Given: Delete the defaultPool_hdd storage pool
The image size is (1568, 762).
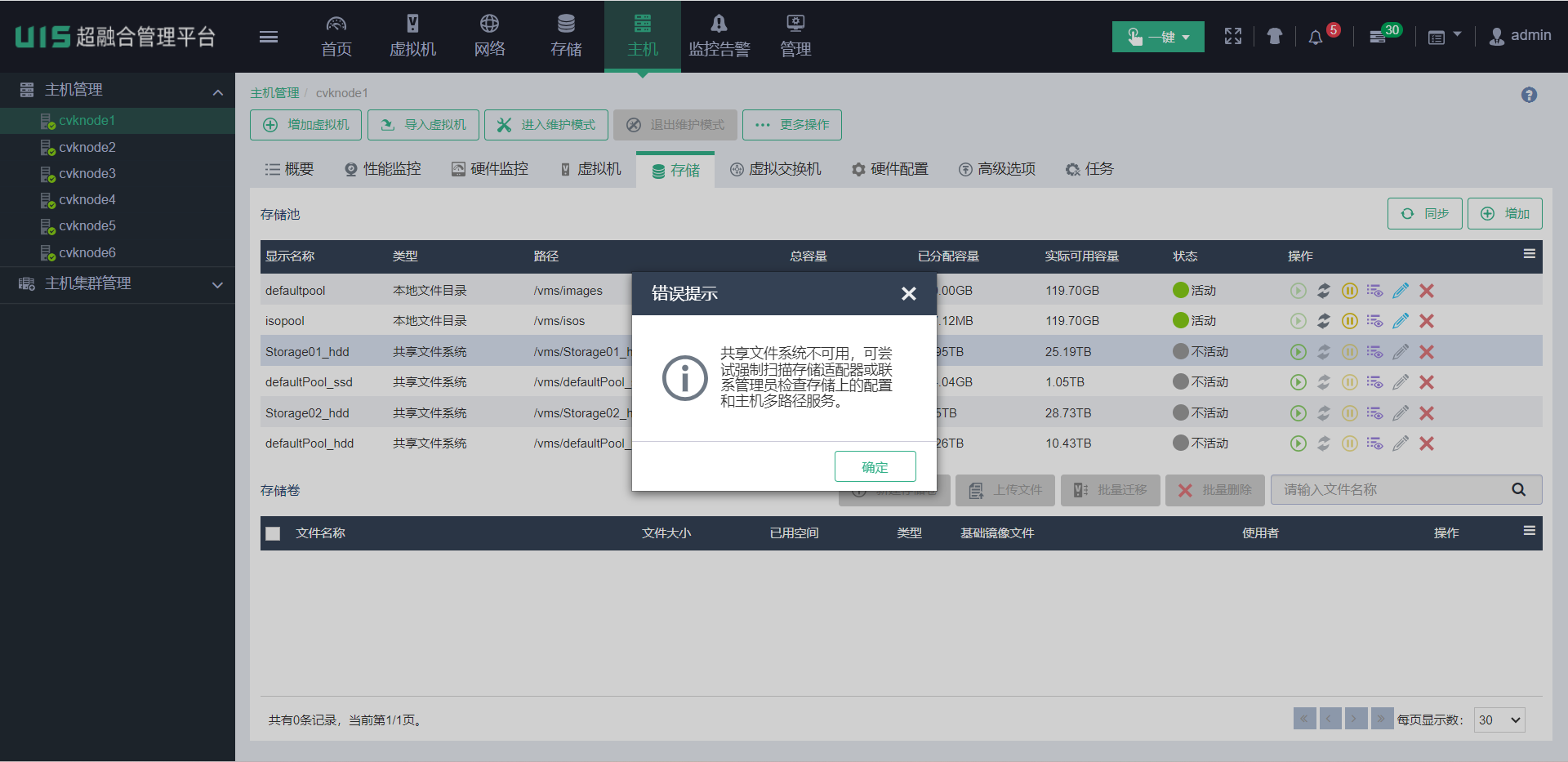Looking at the screenshot, I should [x=1427, y=443].
